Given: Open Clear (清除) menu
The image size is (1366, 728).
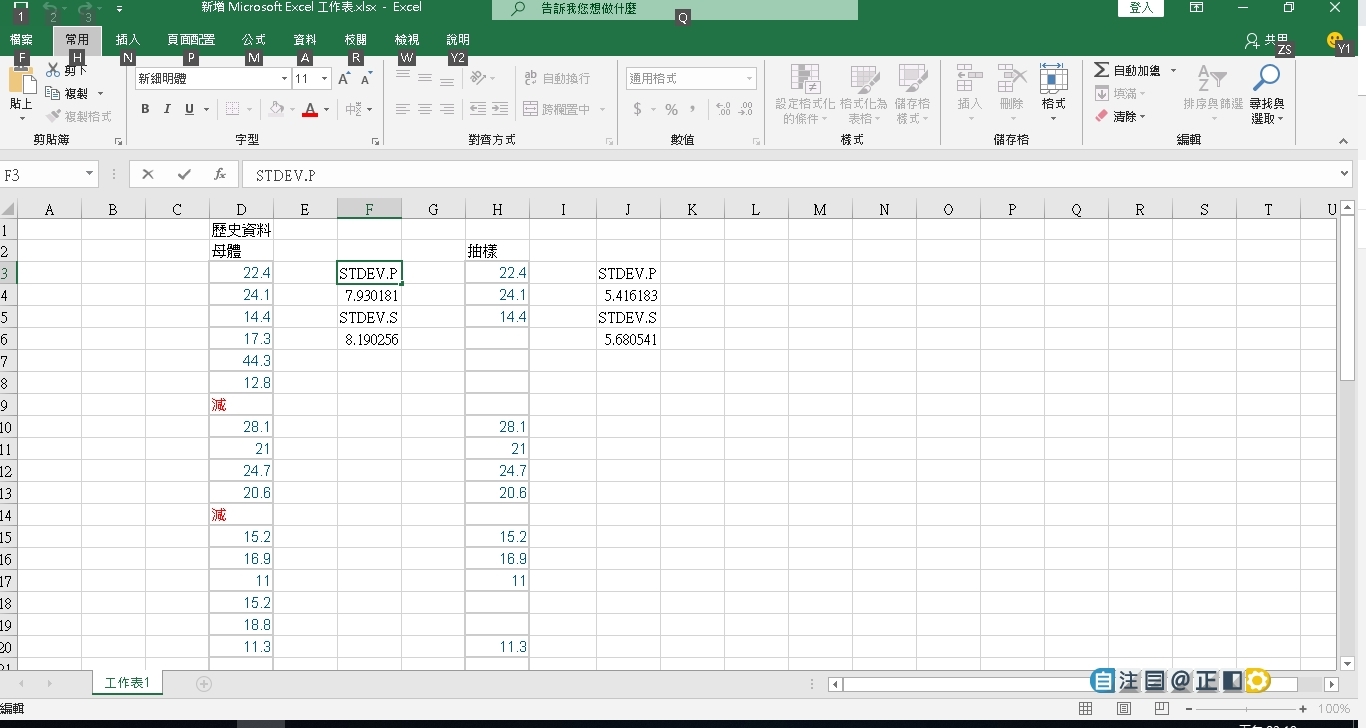Looking at the screenshot, I should click(1120, 116).
